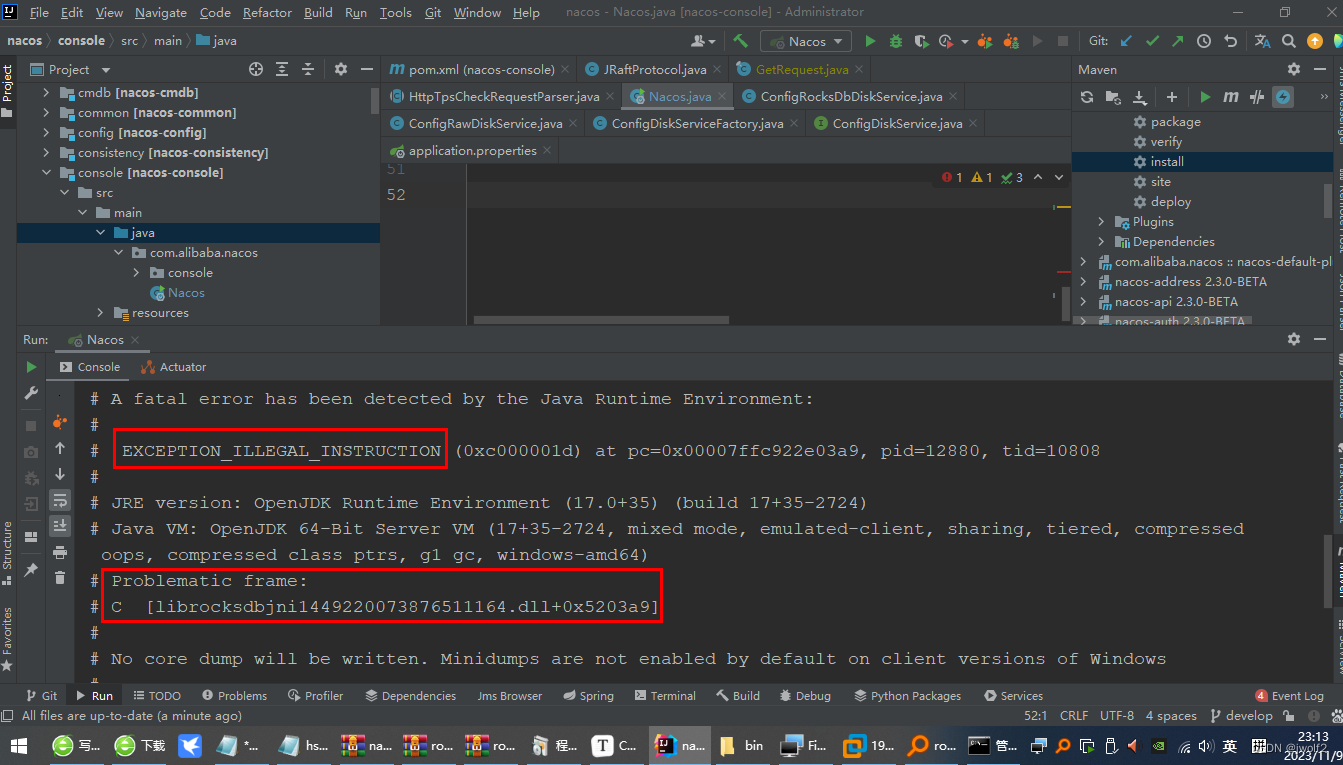Image resolution: width=1343 pixels, height=765 pixels.
Task: Open the translate plugin icon in the toolbar
Action: (1263, 41)
